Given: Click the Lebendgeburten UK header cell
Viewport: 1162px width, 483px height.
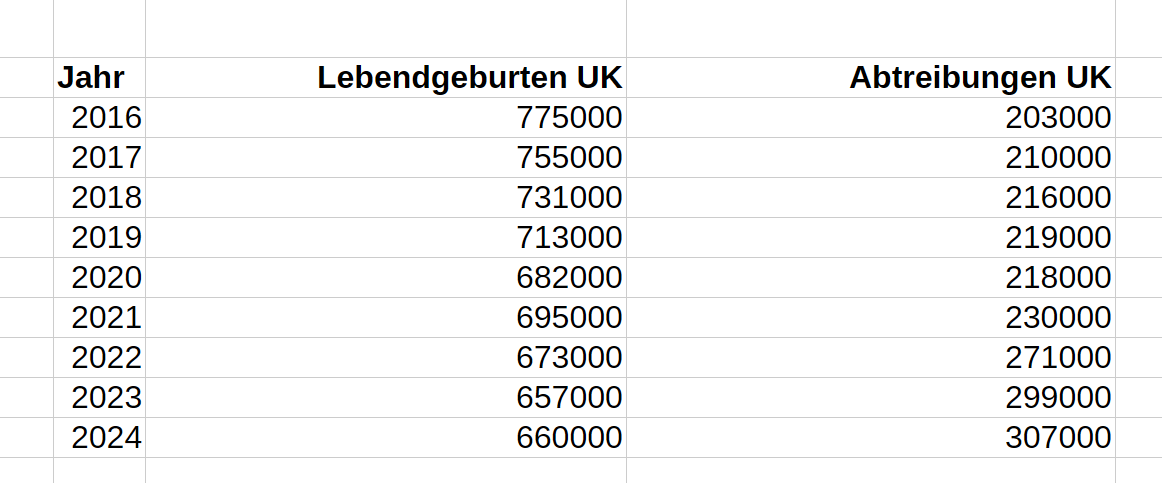Looking at the screenshot, I should 469,78.
